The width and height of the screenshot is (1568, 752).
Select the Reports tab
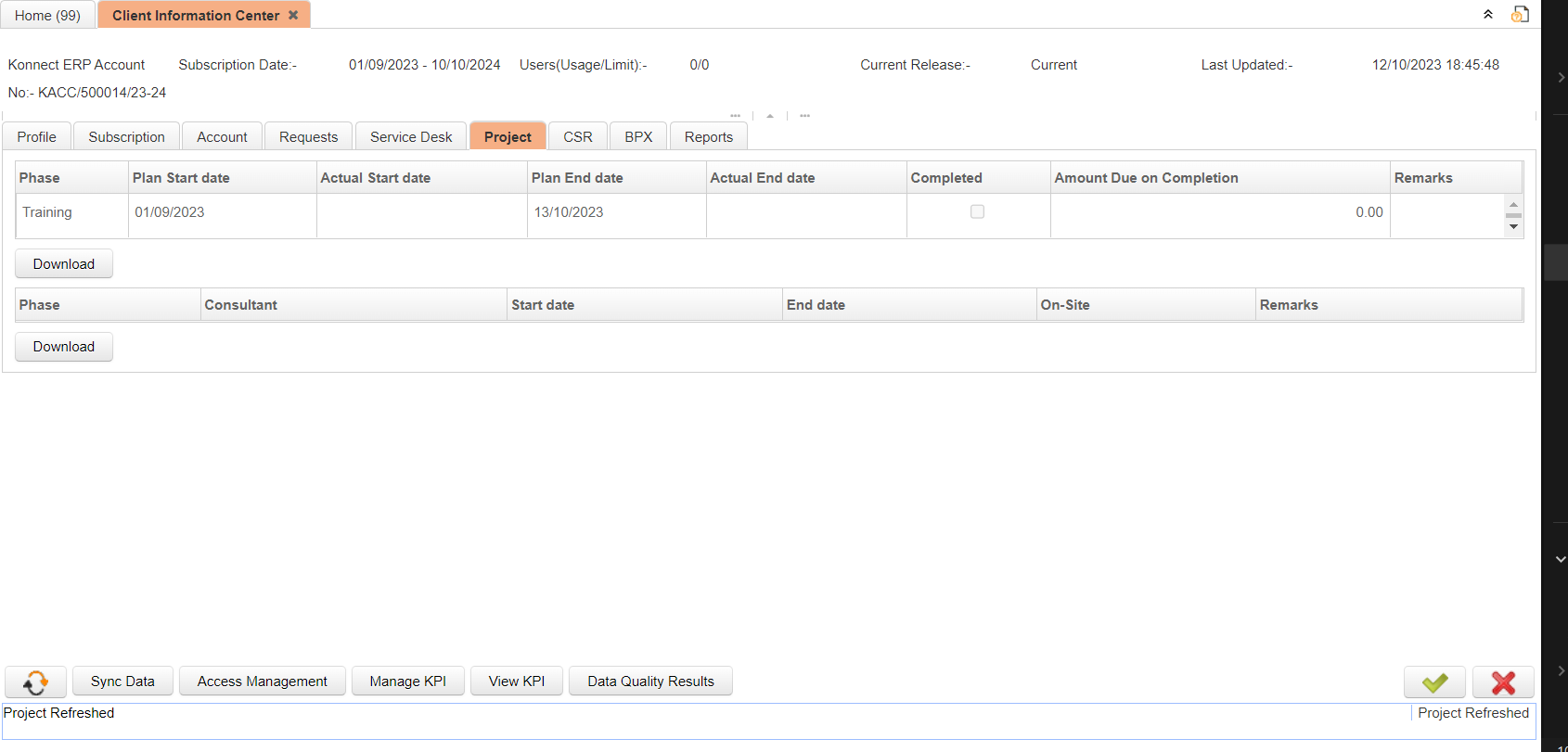pyautogui.click(x=708, y=137)
